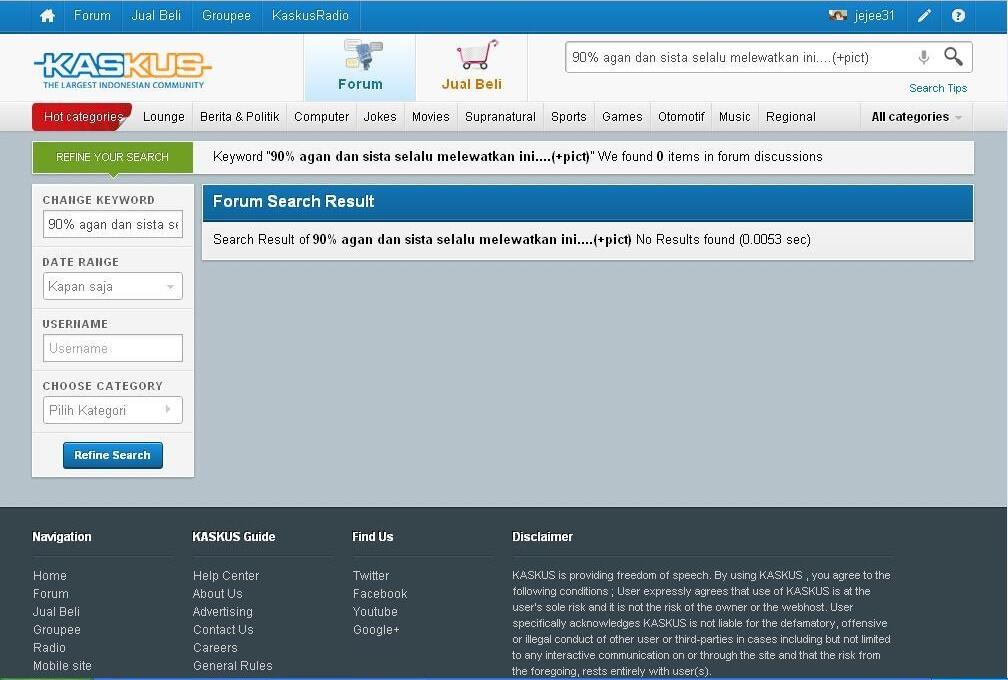Open the Jual Beli footer link

57,612
